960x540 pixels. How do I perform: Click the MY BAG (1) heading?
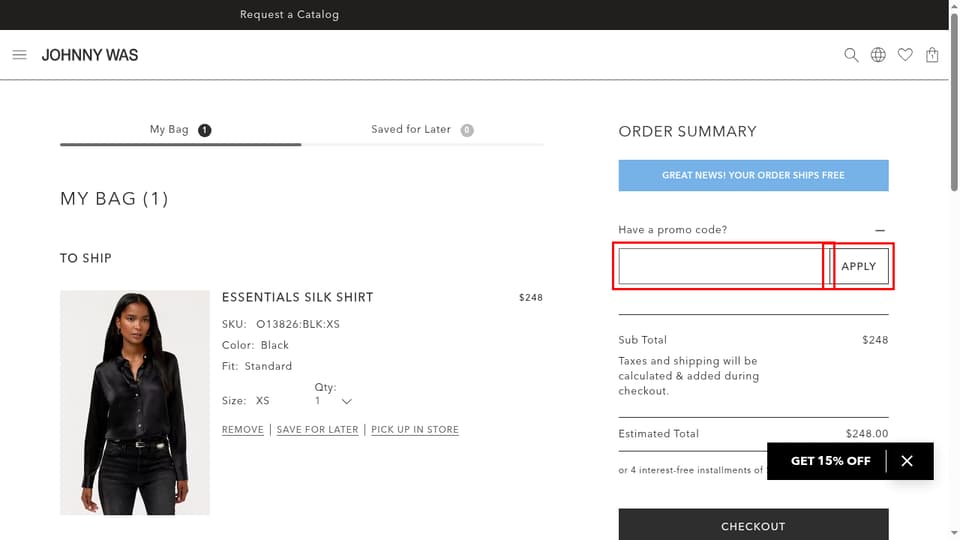click(114, 199)
